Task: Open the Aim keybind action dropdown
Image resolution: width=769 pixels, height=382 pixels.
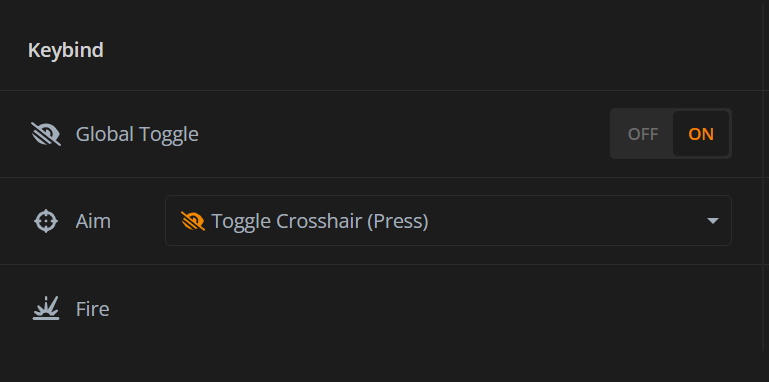Action: point(448,221)
